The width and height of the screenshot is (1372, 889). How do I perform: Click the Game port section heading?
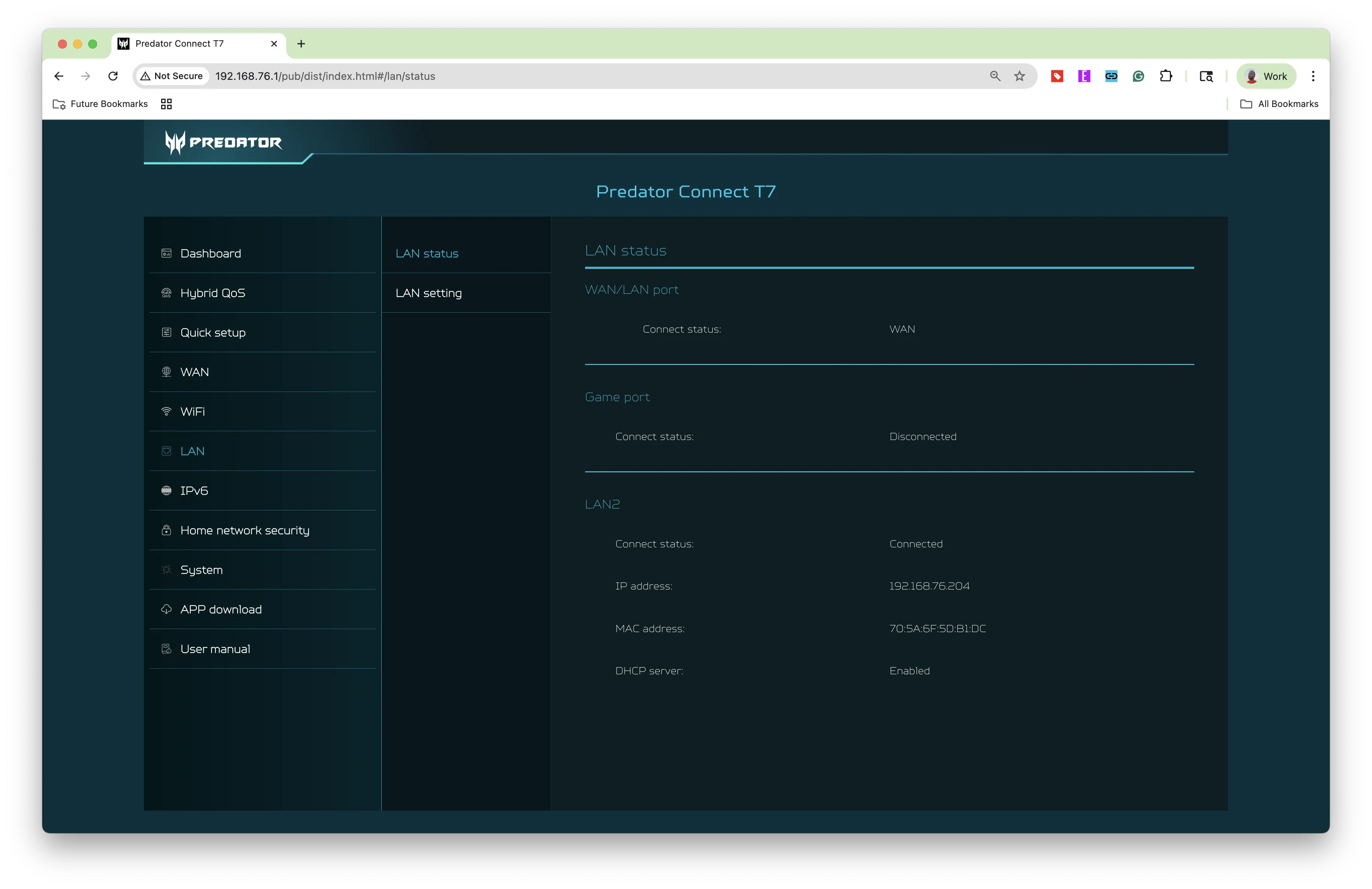point(617,397)
